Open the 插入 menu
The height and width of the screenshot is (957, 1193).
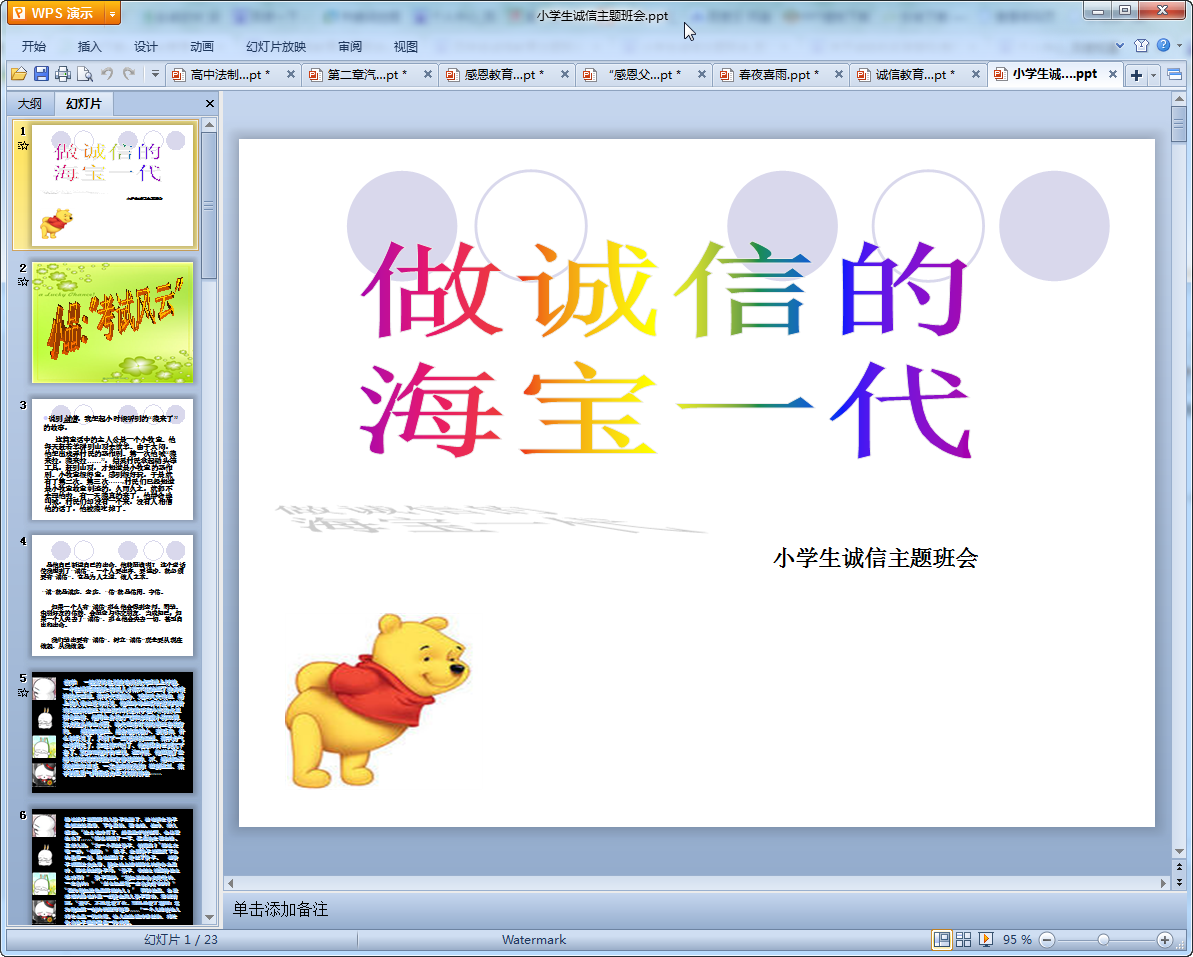coord(89,46)
